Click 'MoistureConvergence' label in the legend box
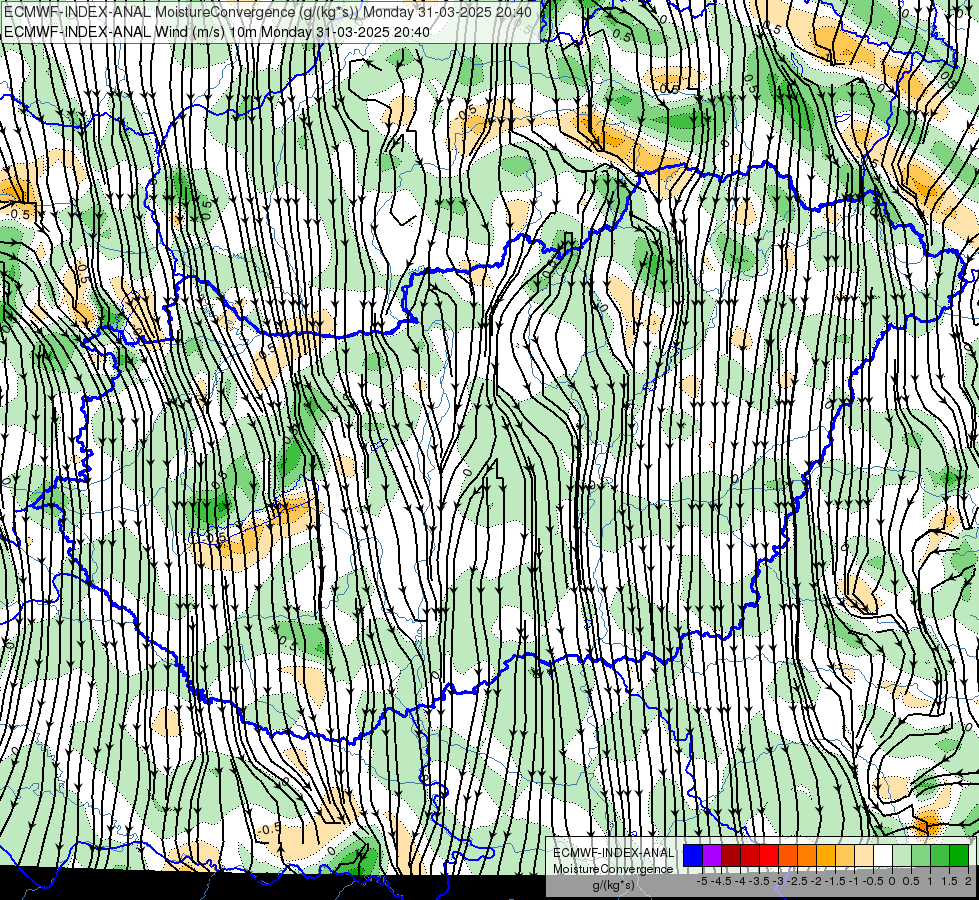979x900 pixels. pyautogui.click(x=613, y=869)
